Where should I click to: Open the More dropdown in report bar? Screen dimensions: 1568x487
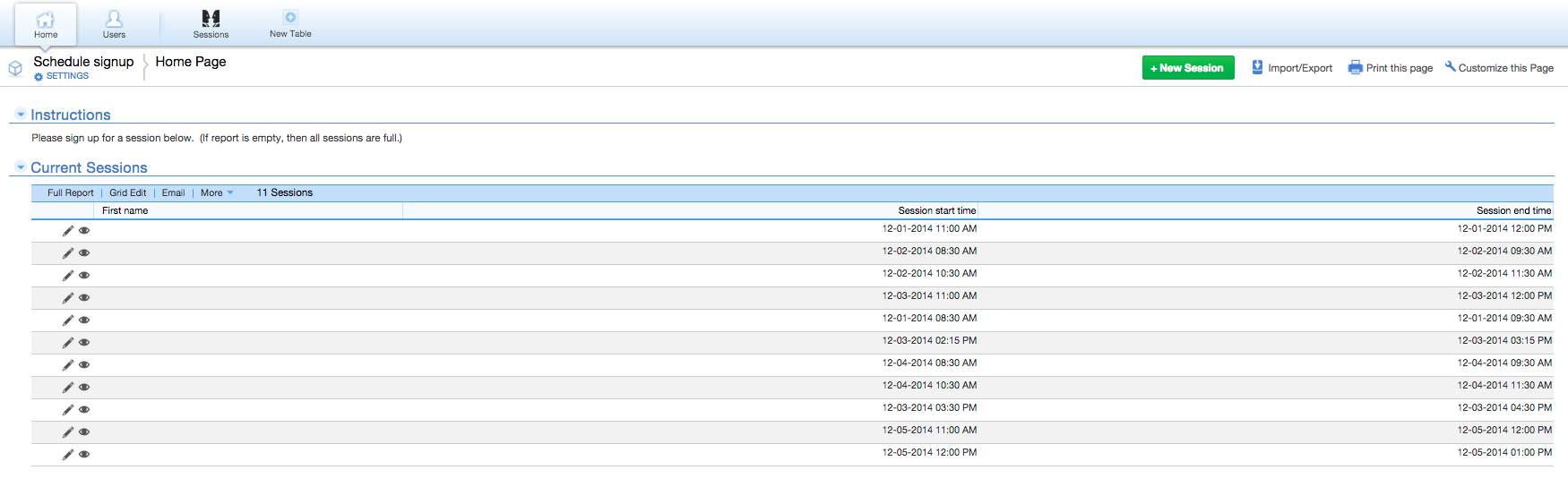point(217,192)
